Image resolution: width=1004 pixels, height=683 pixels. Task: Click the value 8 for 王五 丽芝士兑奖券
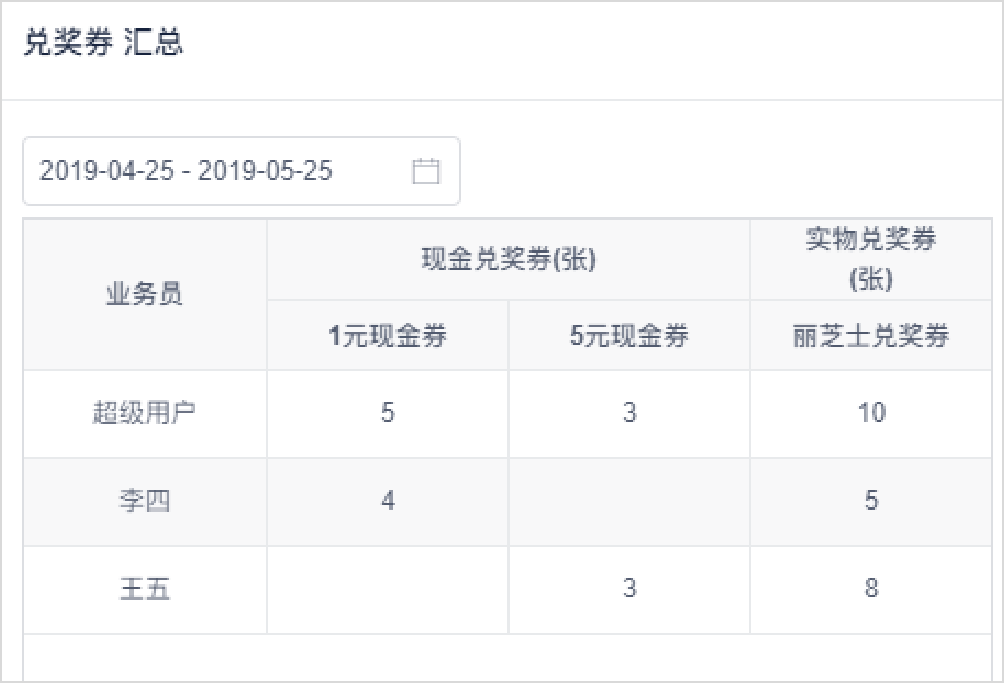point(870,588)
